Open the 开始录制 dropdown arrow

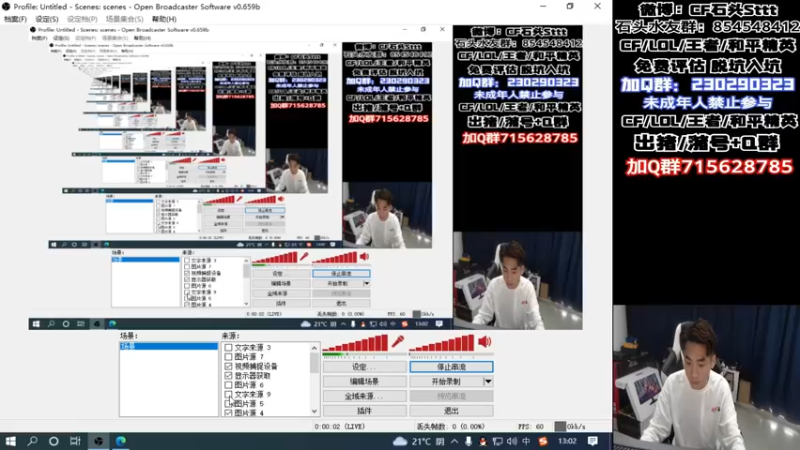[x=488, y=382]
